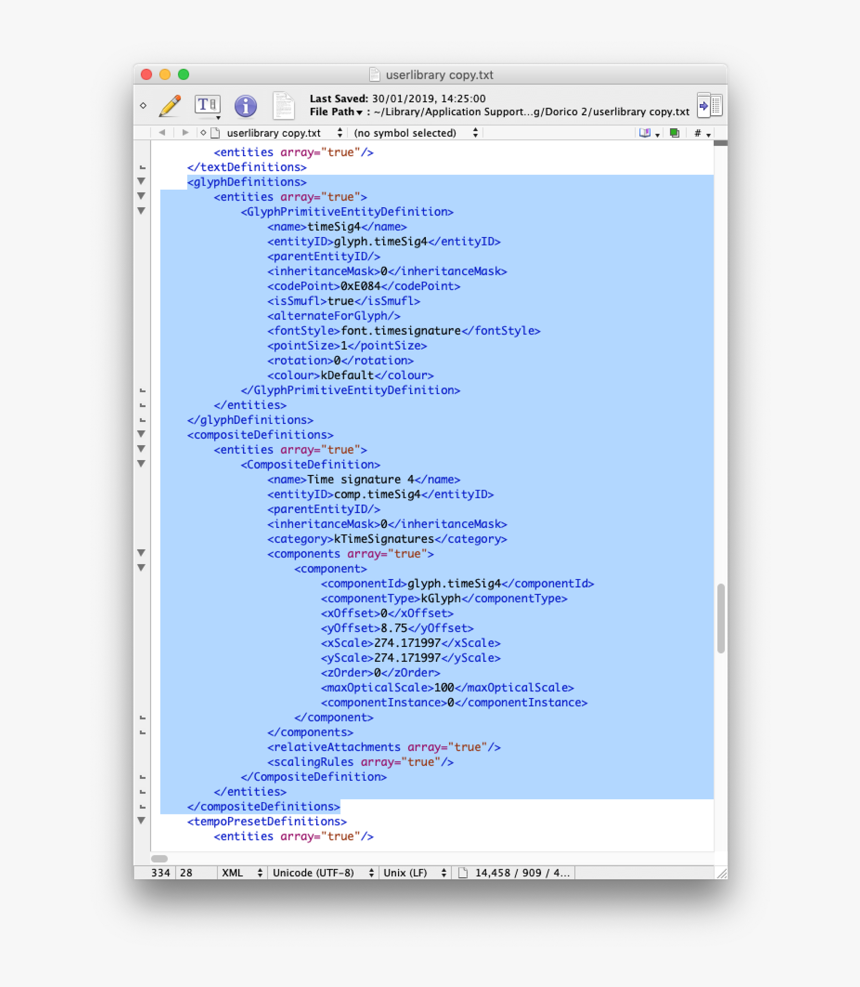Image resolution: width=860 pixels, height=987 pixels.
Task: Open the Unicode (UTF-8) encoding dropdown
Action: 322,872
